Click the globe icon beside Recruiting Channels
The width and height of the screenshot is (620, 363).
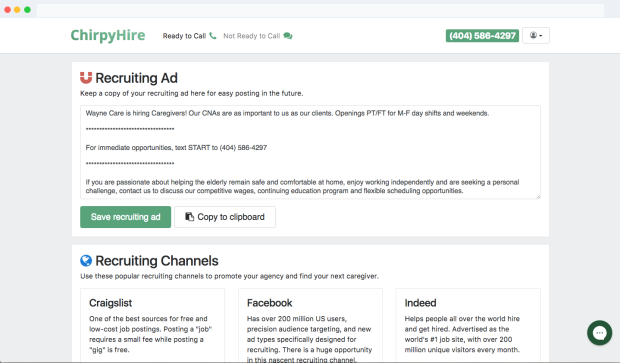[86, 261]
